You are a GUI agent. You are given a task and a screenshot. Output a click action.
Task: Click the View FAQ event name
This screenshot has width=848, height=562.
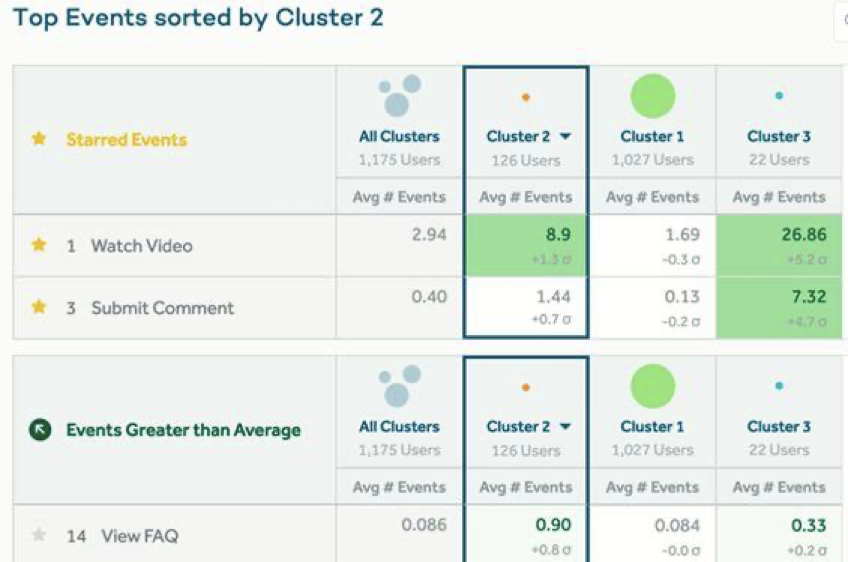[x=140, y=536]
